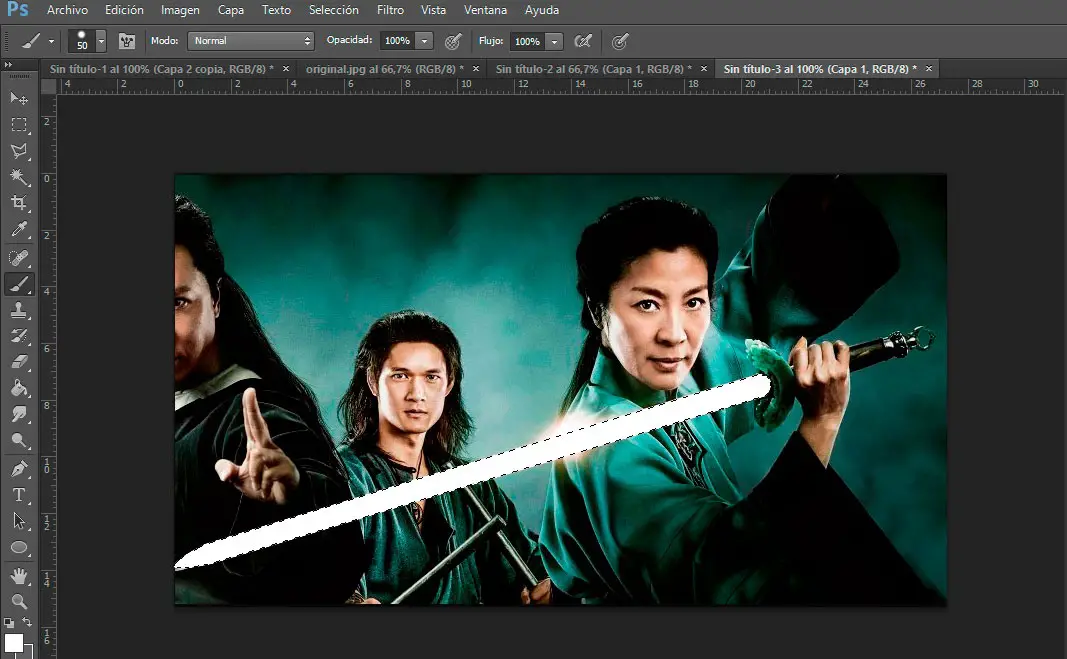Image resolution: width=1067 pixels, height=659 pixels.
Task: Switch to original.jpg document tab
Action: click(x=384, y=69)
